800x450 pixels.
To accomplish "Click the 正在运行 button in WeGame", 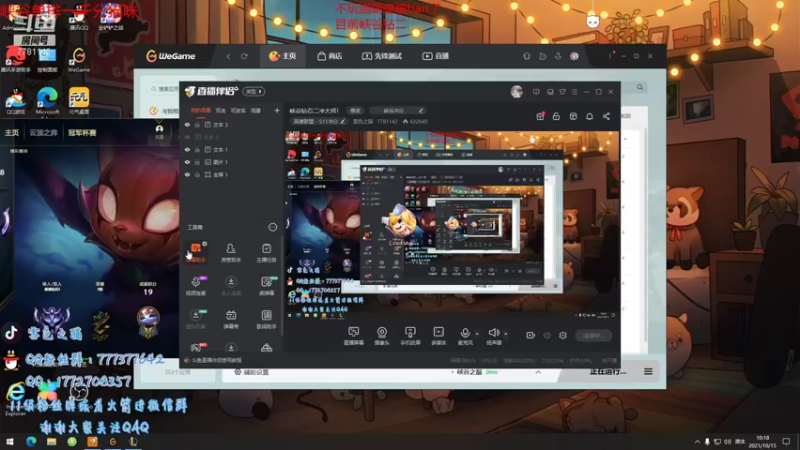I will click(608, 371).
